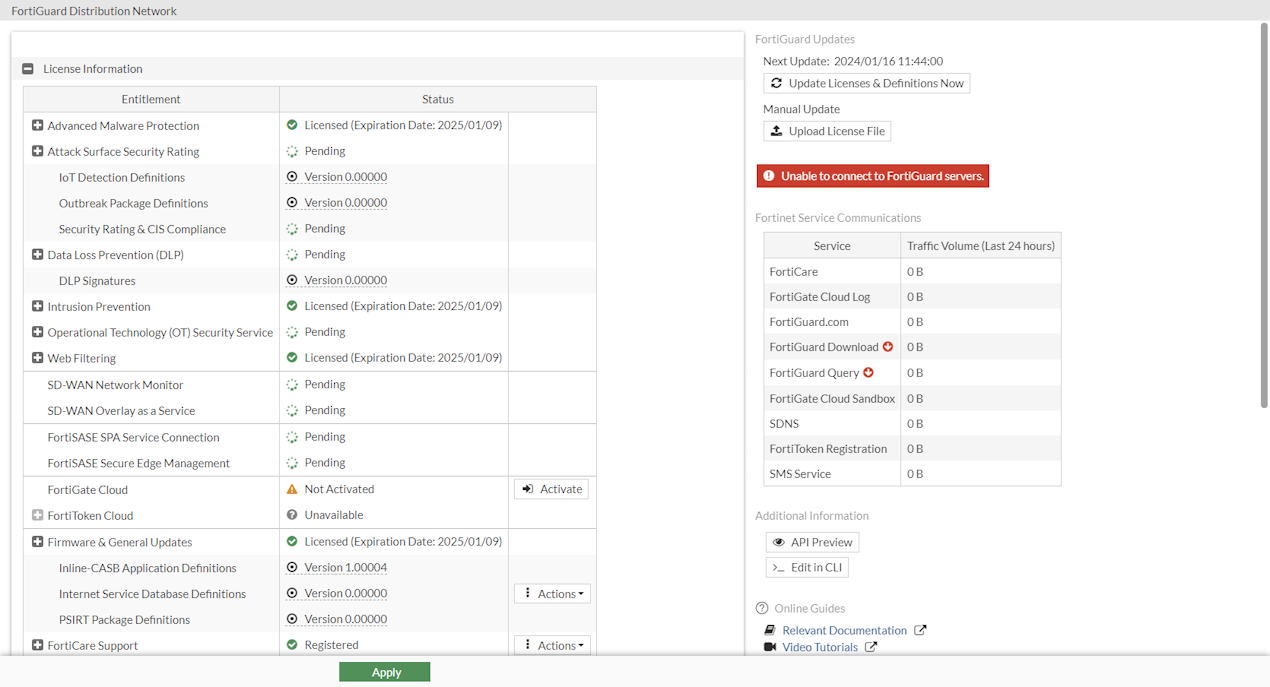Click the FortiCare service row

(x=912, y=271)
